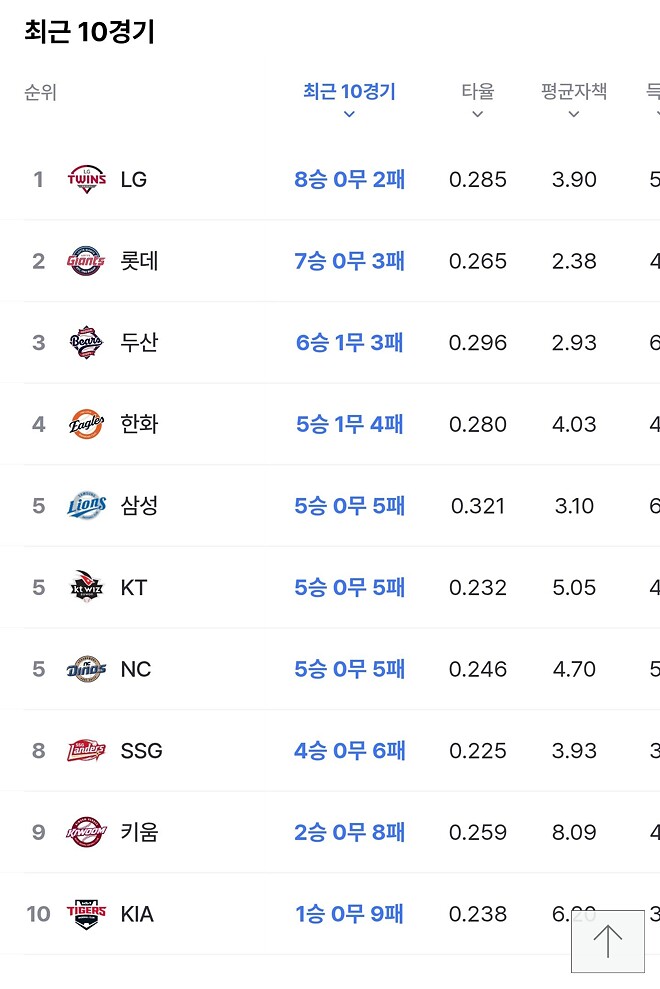Click KIA's 1승 0무 9패 record
Viewport: 660px width, 989px height.
click(x=348, y=913)
